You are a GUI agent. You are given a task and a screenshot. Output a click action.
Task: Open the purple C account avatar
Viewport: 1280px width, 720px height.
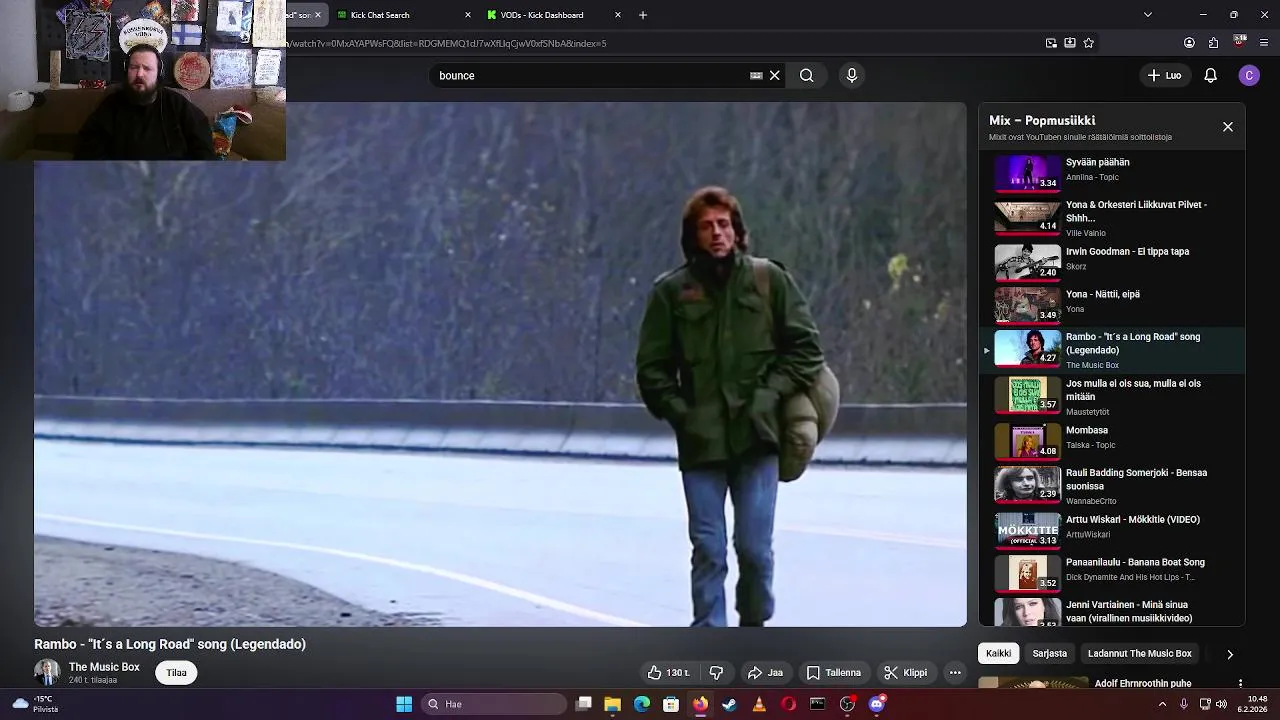point(1248,75)
